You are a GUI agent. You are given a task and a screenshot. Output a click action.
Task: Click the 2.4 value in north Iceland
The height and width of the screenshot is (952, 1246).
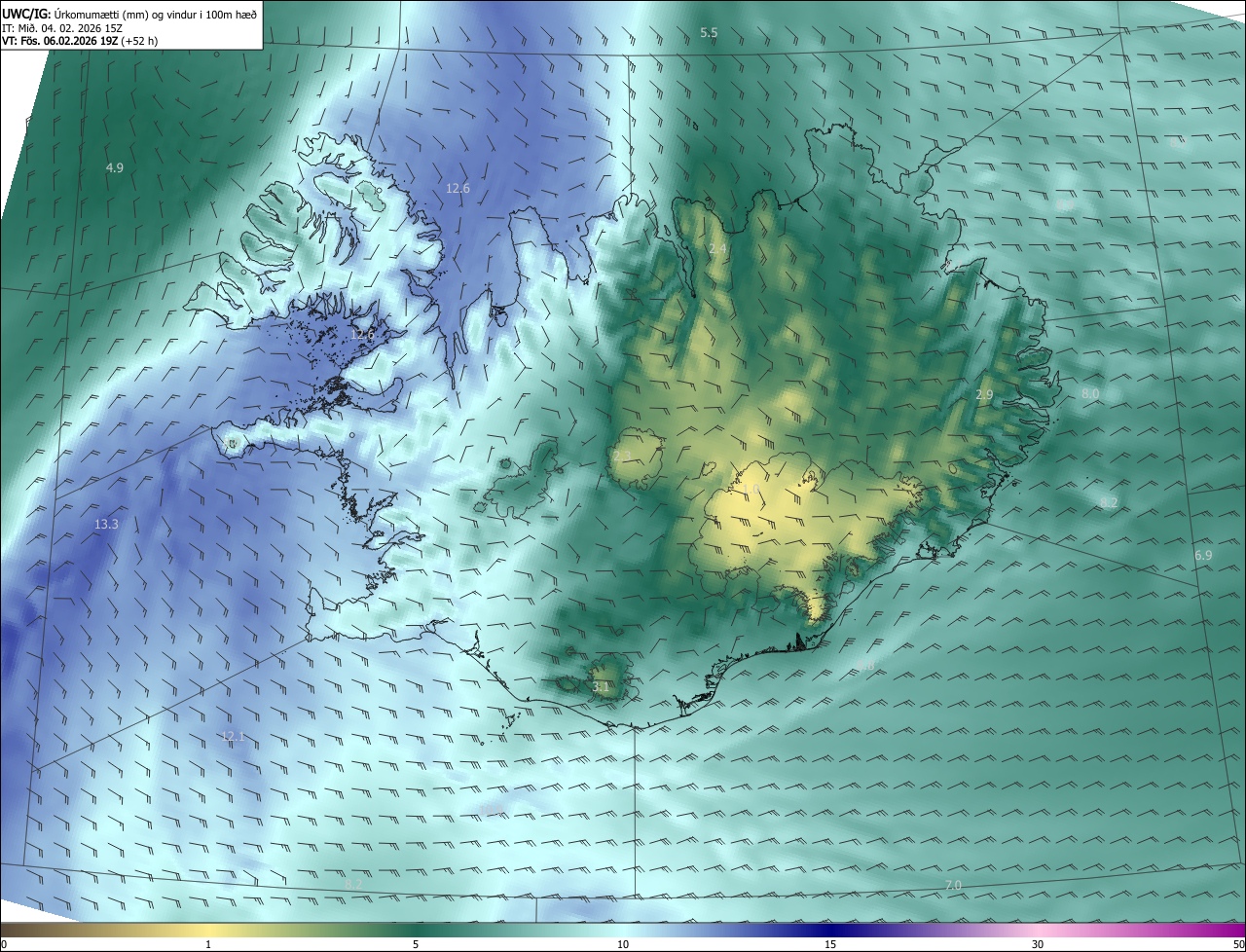717,249
